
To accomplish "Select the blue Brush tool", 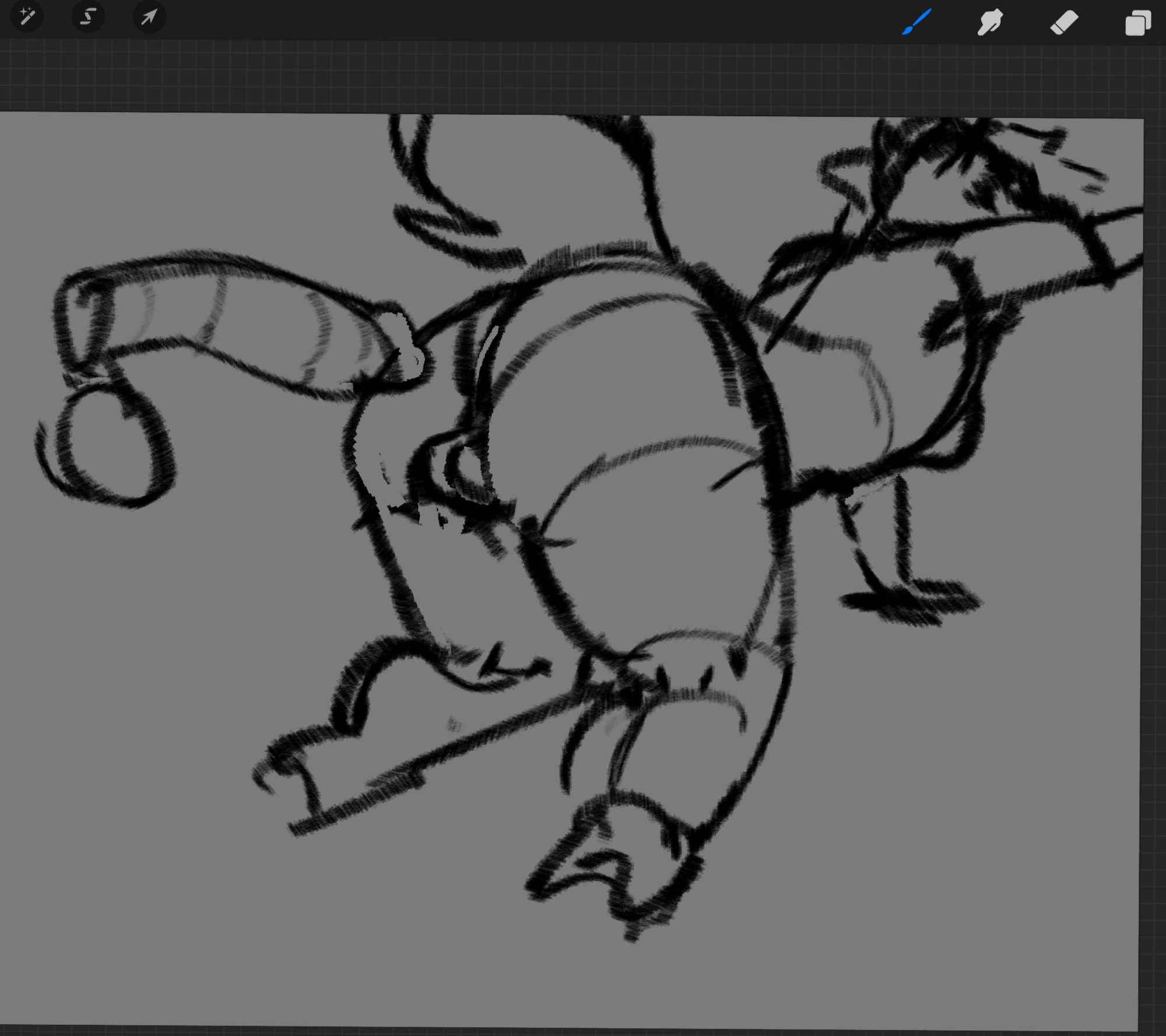I will tap(916, 22).
